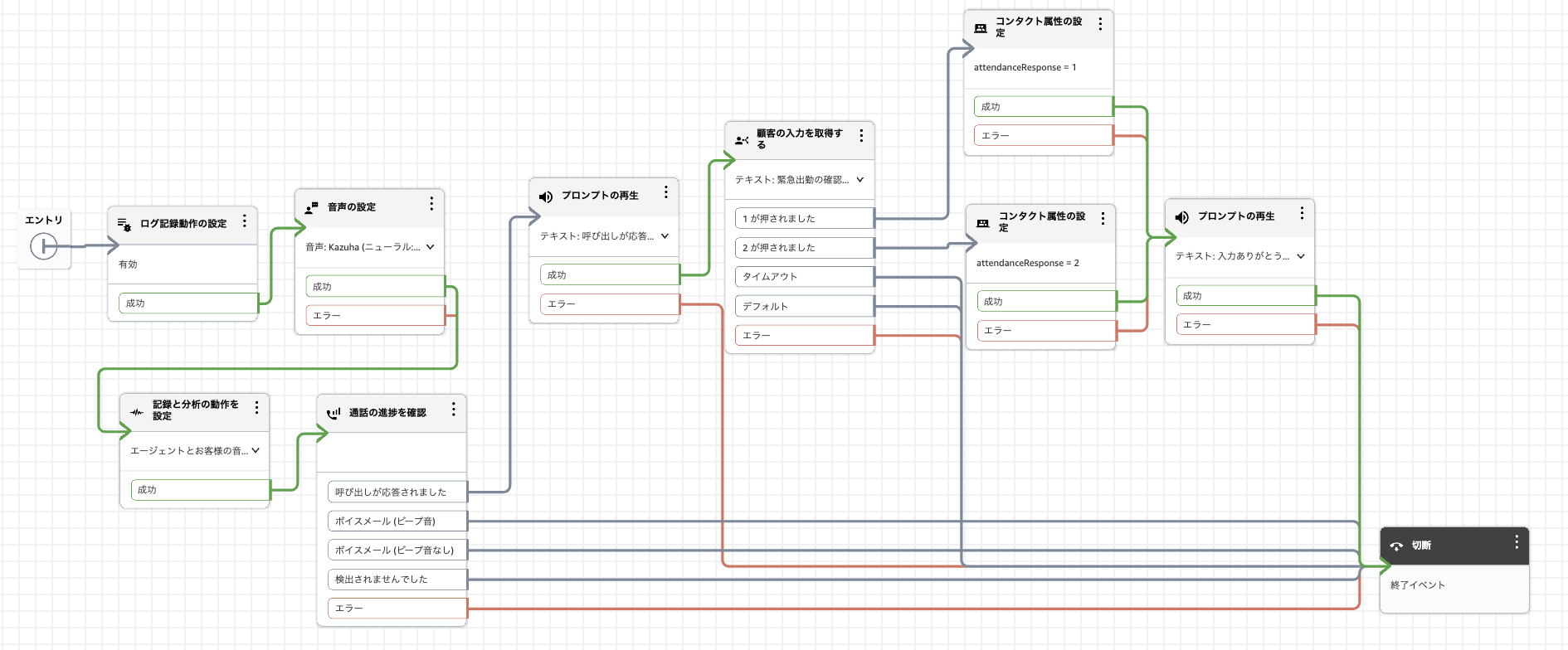Image resolution: width=1568 pixels, height=650 pixels.
Task: Open three-dot menu of 入力ありがとう prompt block
Action: [x=1303, y=213]
